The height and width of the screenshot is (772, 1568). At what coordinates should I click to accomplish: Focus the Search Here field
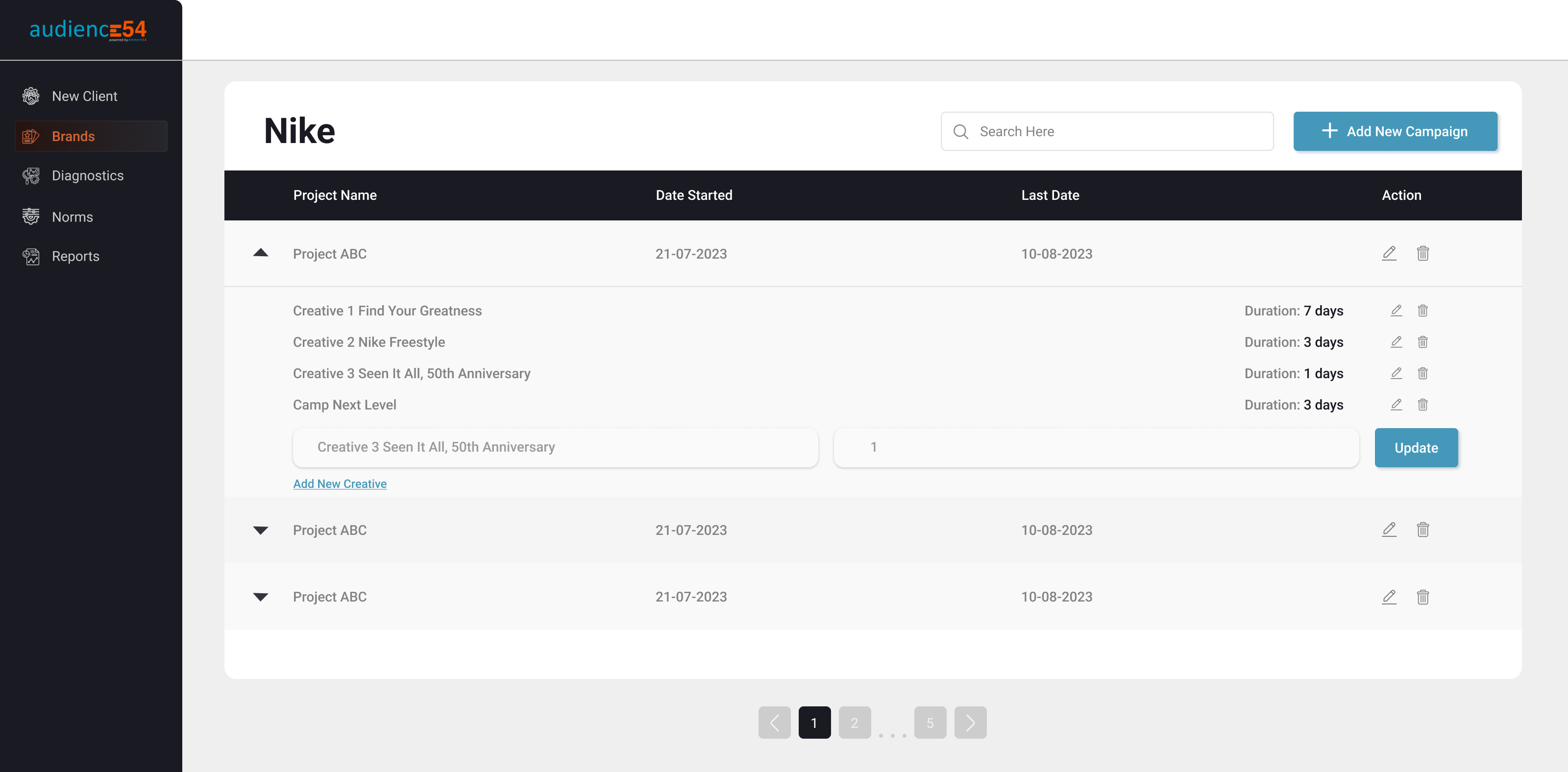[1106, 131]
